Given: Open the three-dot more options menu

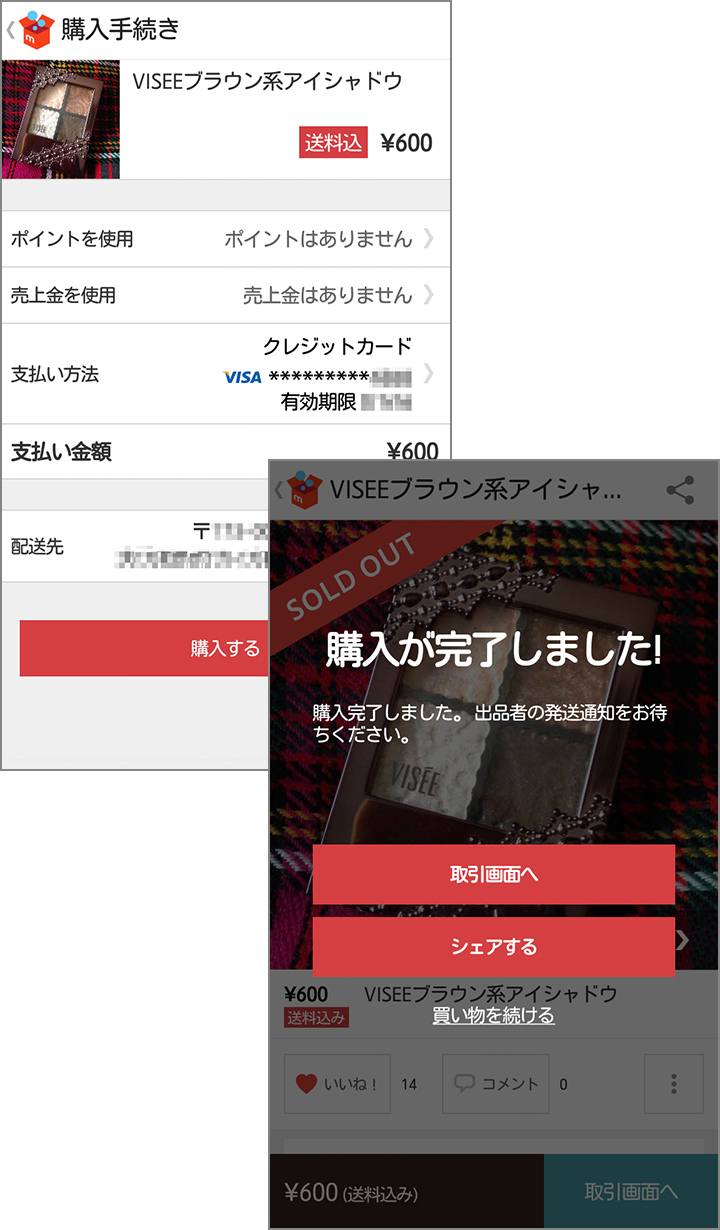Looking at the screenshot, I should click(674, 1084).
